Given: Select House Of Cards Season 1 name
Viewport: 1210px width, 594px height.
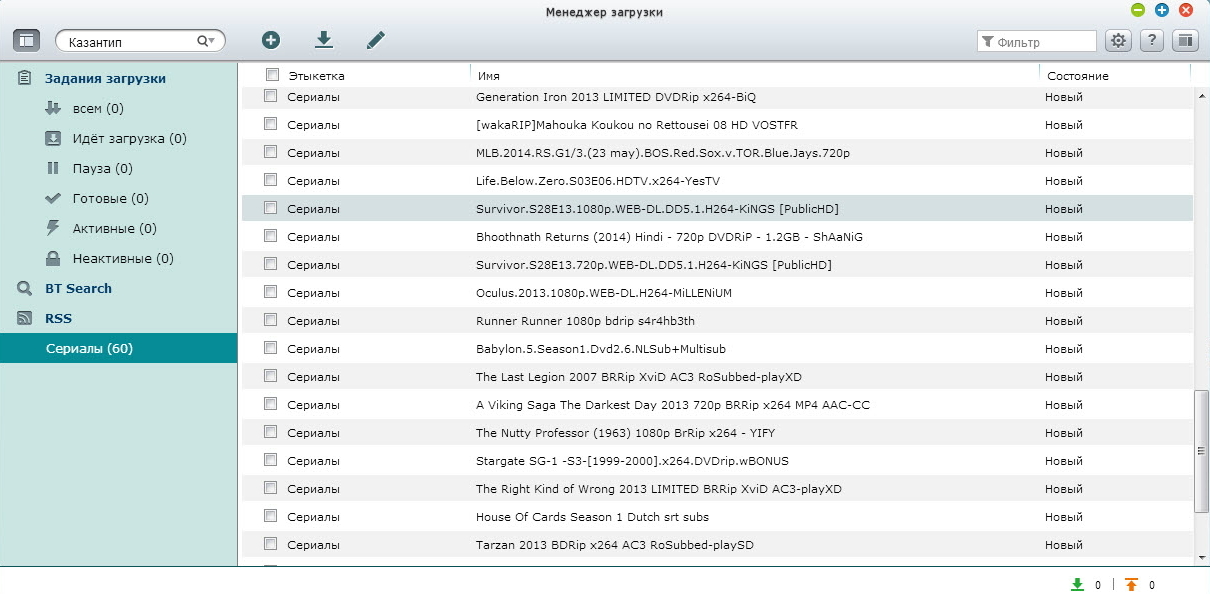Looking at the screenshot, I should (x=592, y=516).
